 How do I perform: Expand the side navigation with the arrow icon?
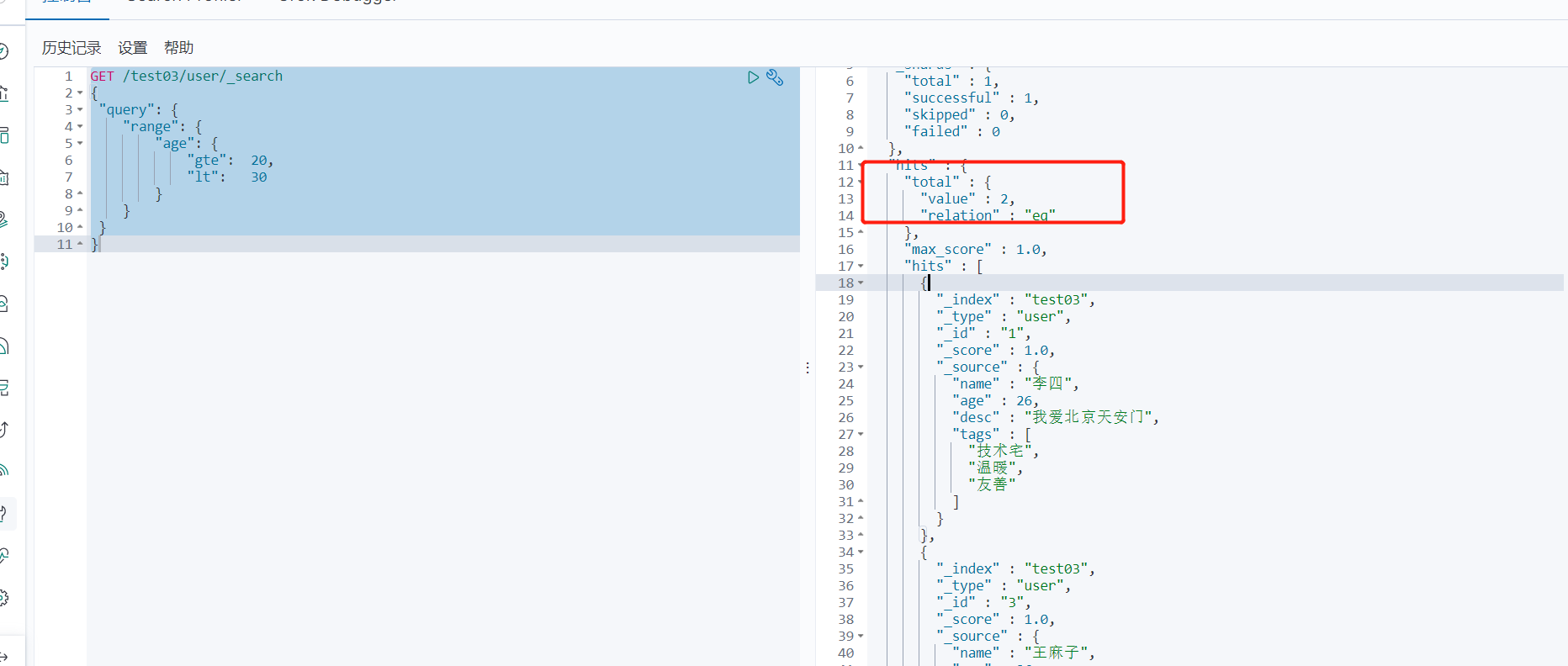pyautogui.click(x=3, y=657)
